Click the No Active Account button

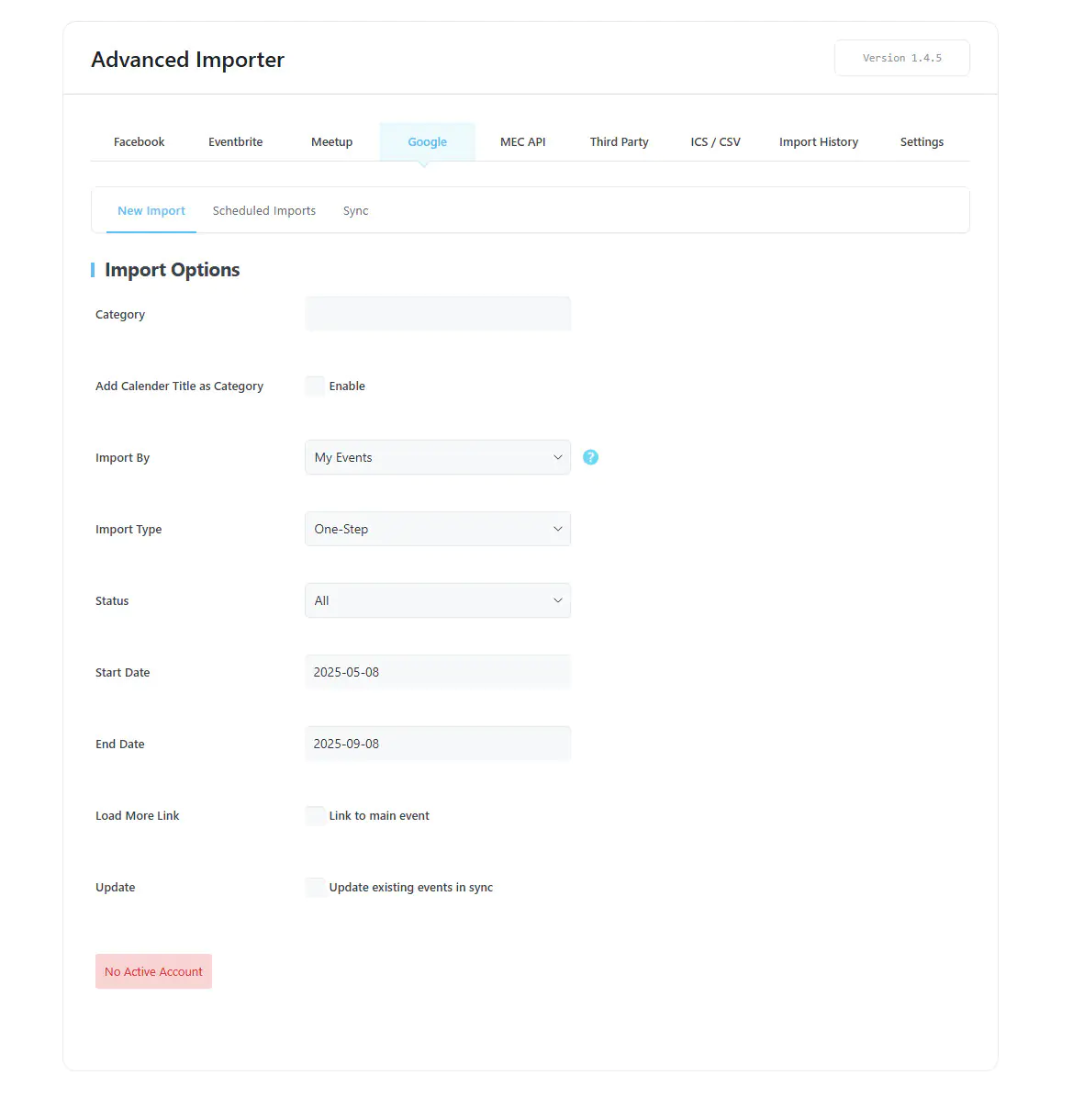[153, 971]
